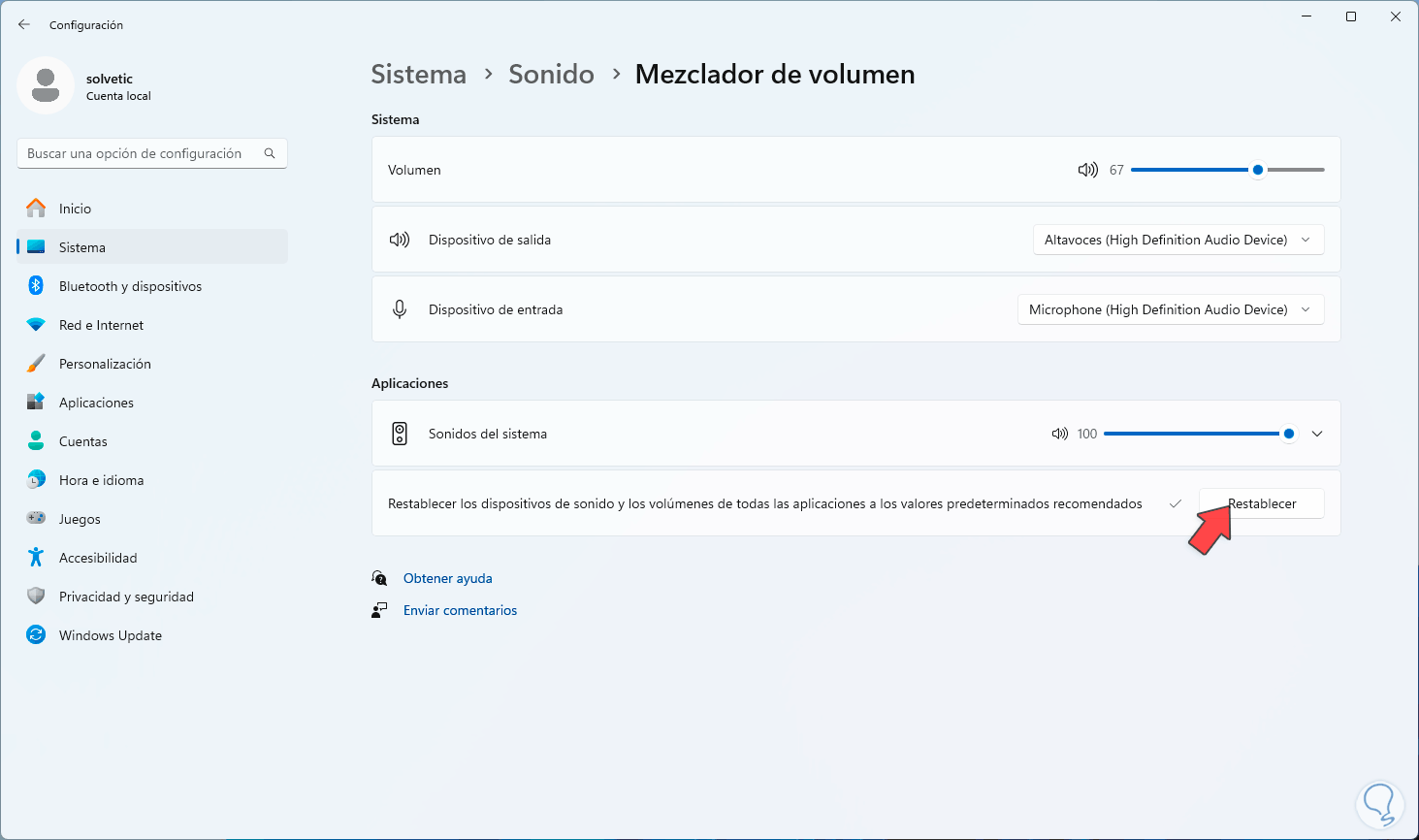Click the search magnifier icon
This screenshot has width=1419, height=840.
270,153
